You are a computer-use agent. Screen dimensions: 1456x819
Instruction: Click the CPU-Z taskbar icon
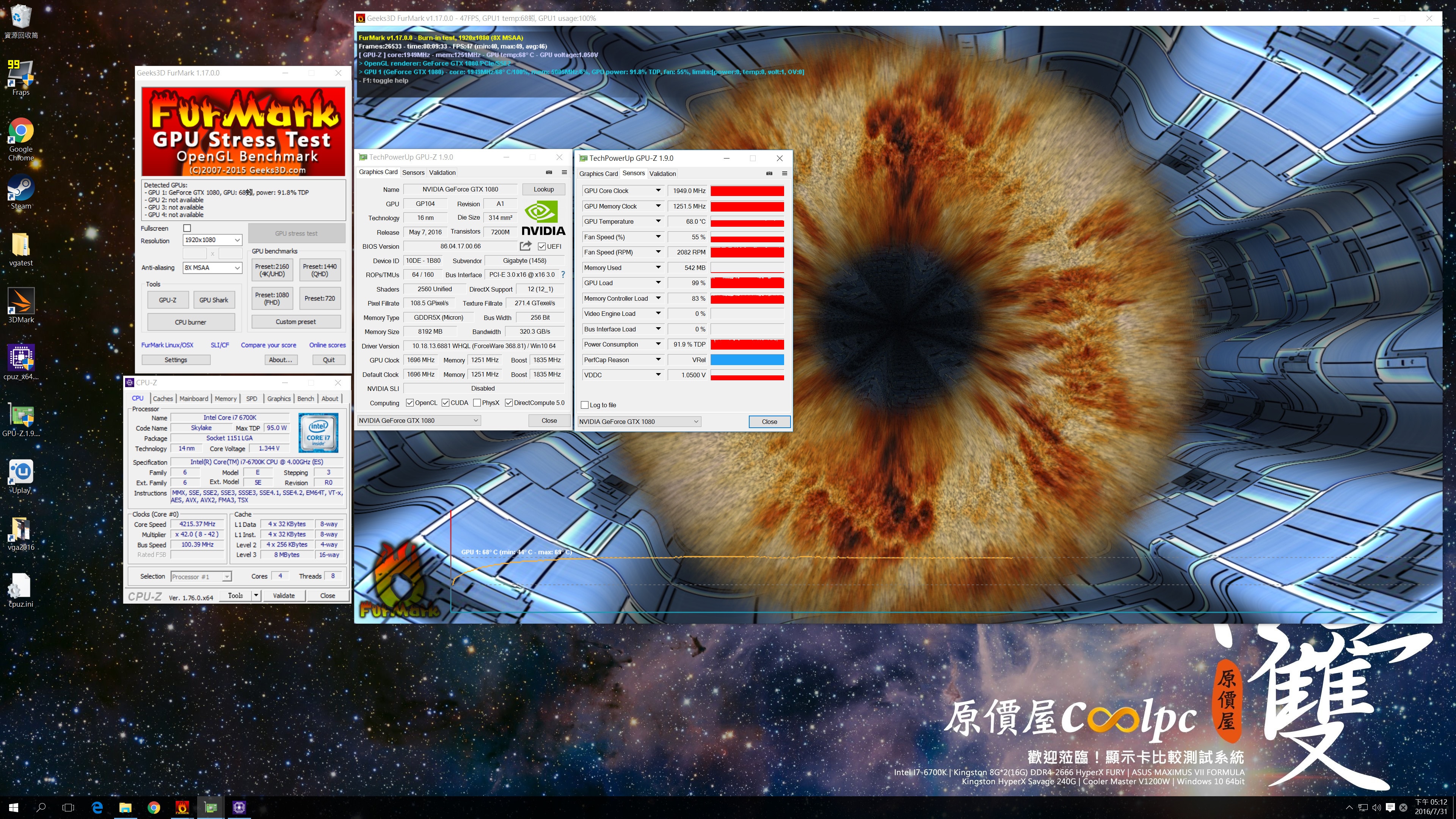point(239,808)
